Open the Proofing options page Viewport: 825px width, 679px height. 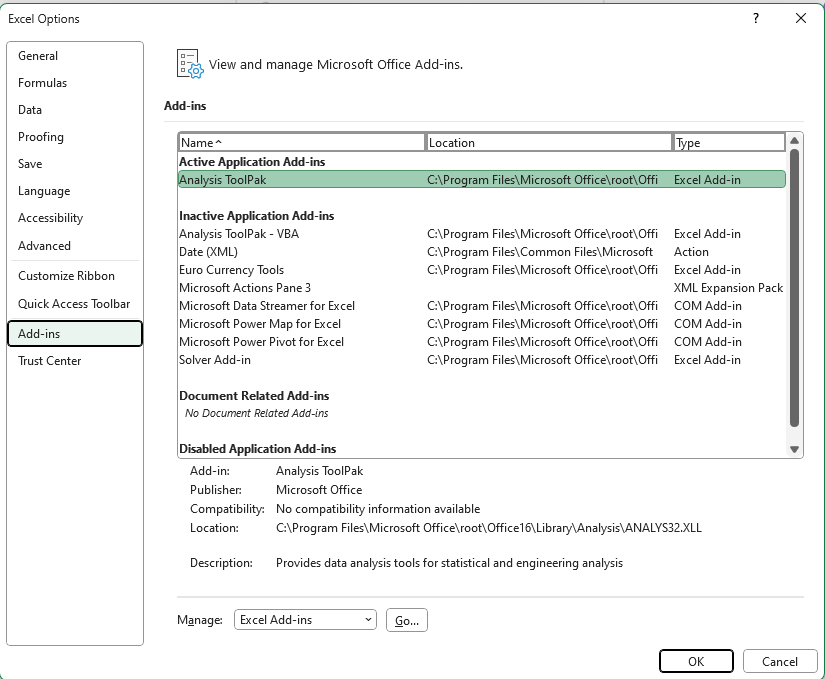[41, 137]
